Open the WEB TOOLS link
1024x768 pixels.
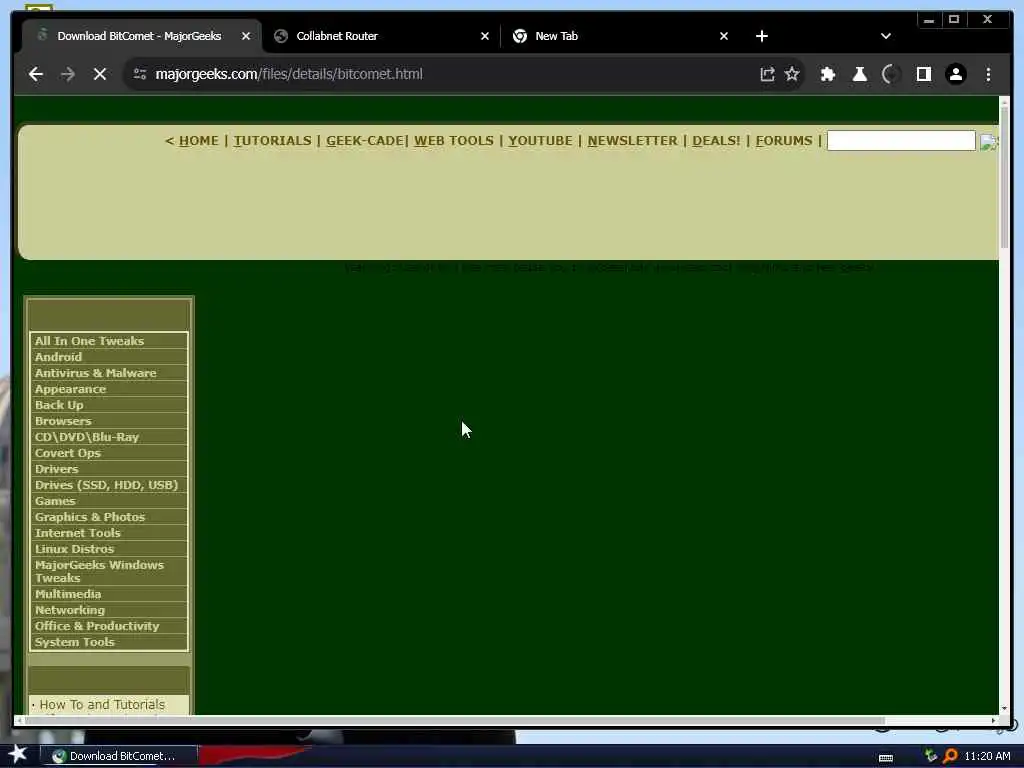pos(454,141)
